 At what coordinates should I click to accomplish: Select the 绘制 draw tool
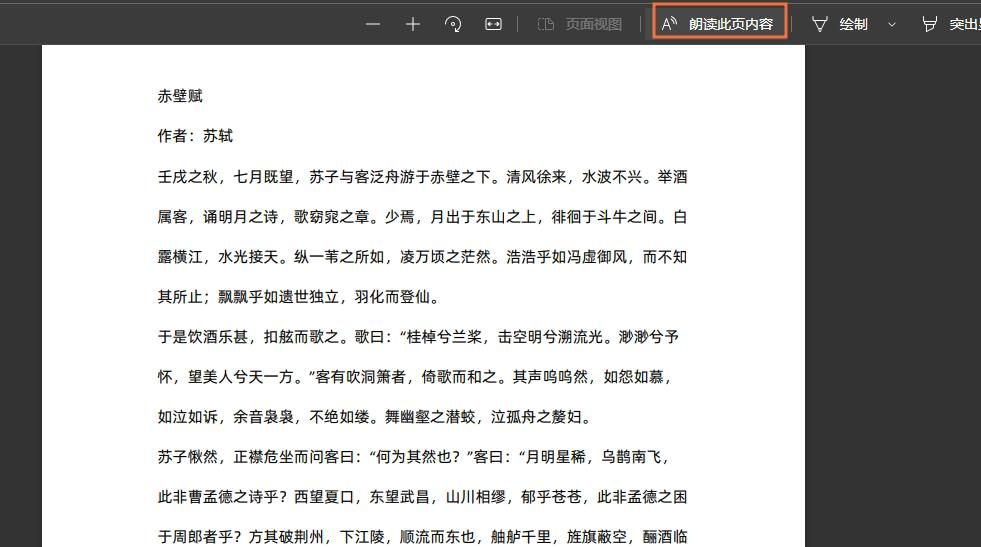tap(840, 24)
